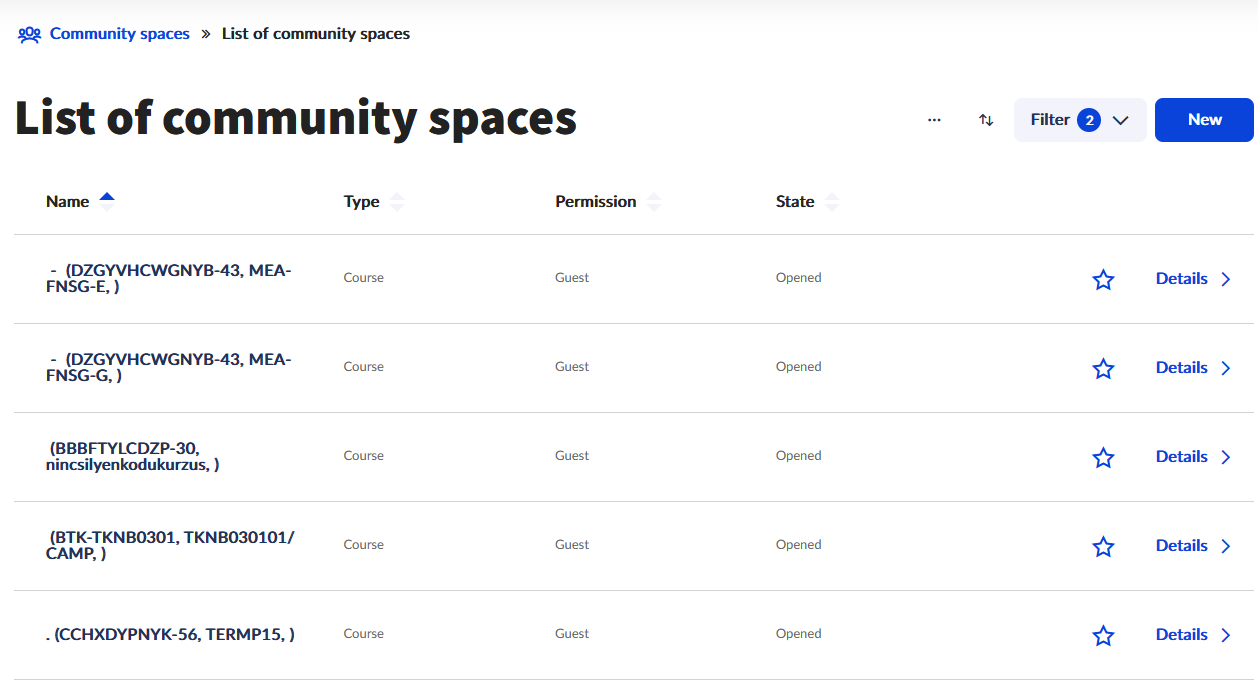Click the Name column header
Image resolution: width=1258 pixels, height=681 pixels.
(67, 202)
